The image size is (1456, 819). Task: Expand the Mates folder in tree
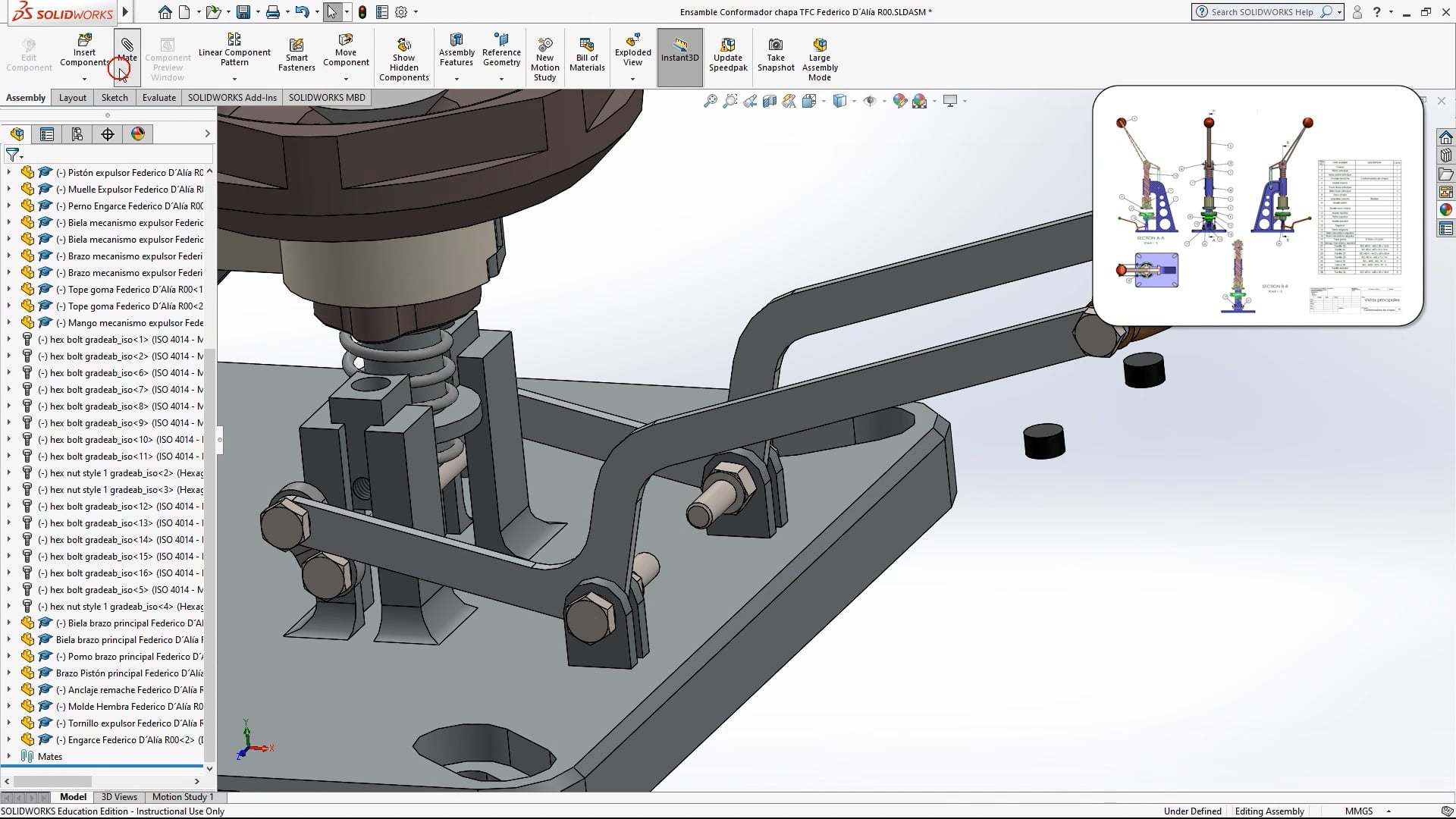point(9,756)
